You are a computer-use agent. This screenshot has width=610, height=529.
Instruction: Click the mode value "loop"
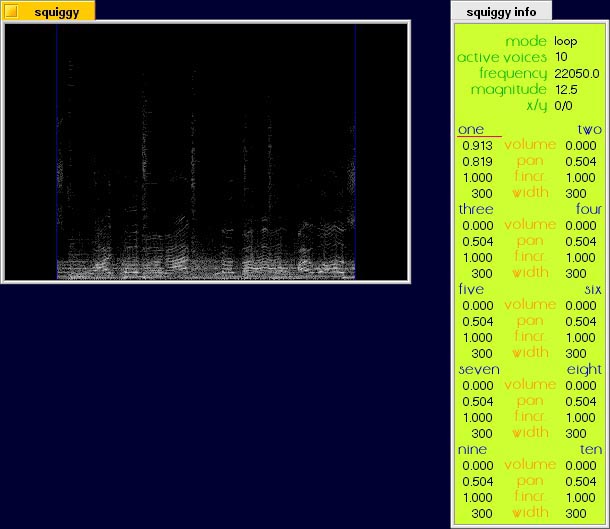click(566, 41)
